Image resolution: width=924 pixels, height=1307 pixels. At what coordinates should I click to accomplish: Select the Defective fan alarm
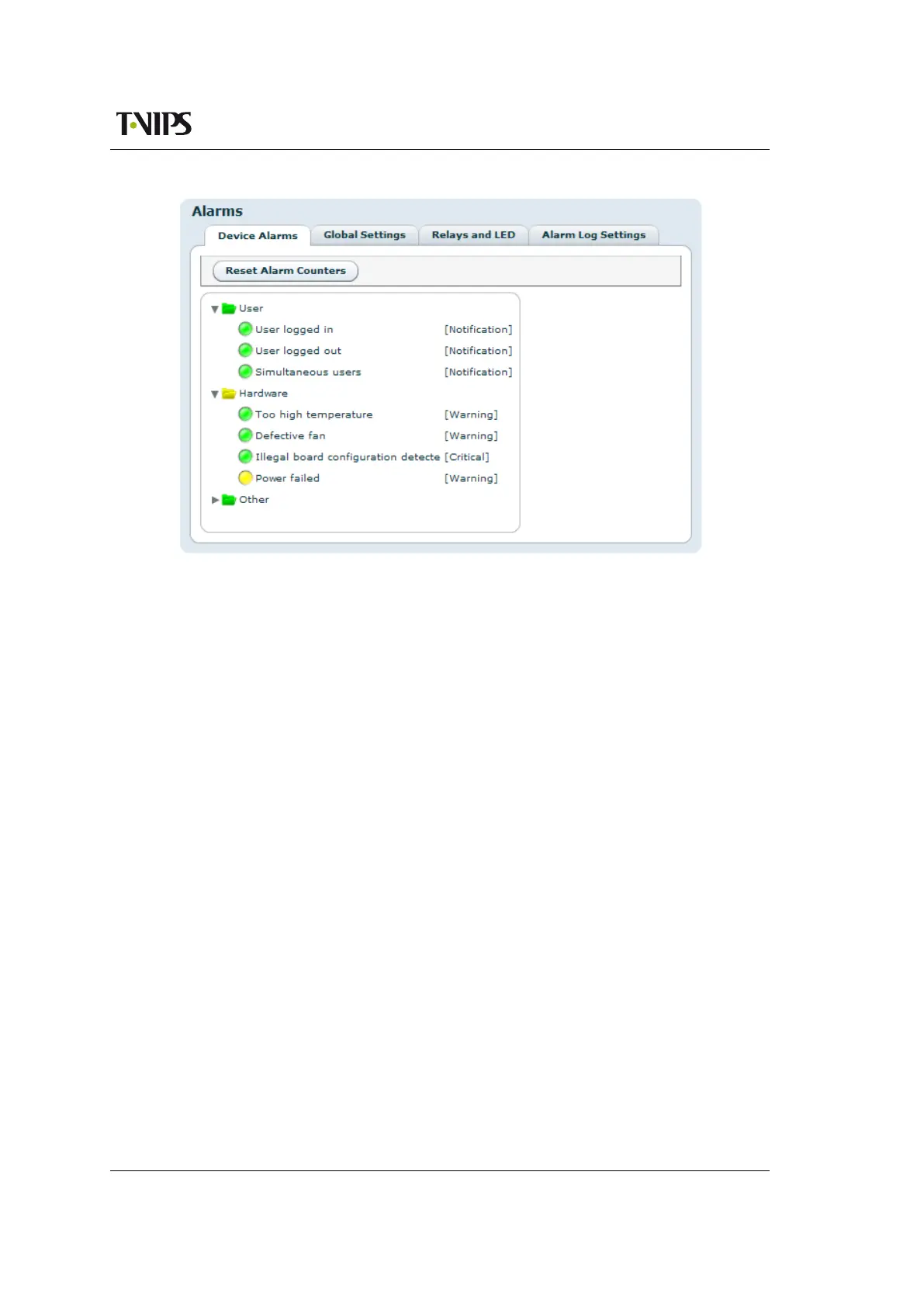coord(290,435)
